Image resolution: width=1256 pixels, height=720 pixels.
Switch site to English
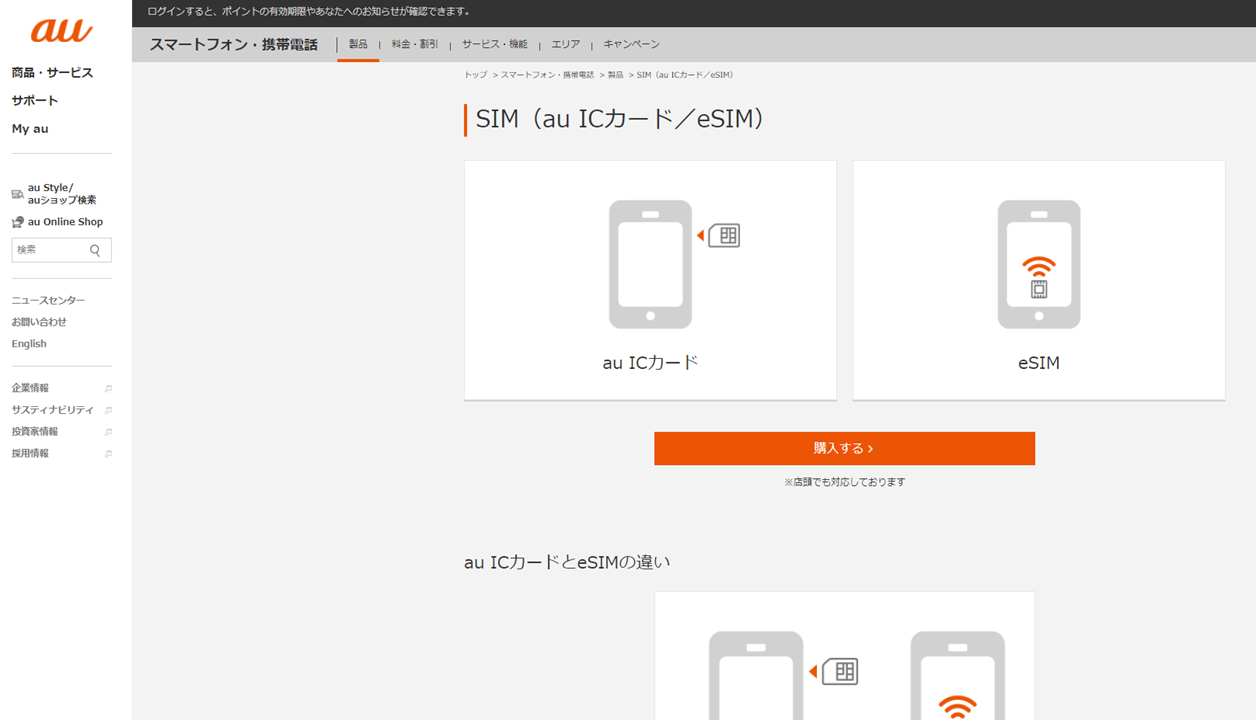pyautogui.click(x=29, y=344)
